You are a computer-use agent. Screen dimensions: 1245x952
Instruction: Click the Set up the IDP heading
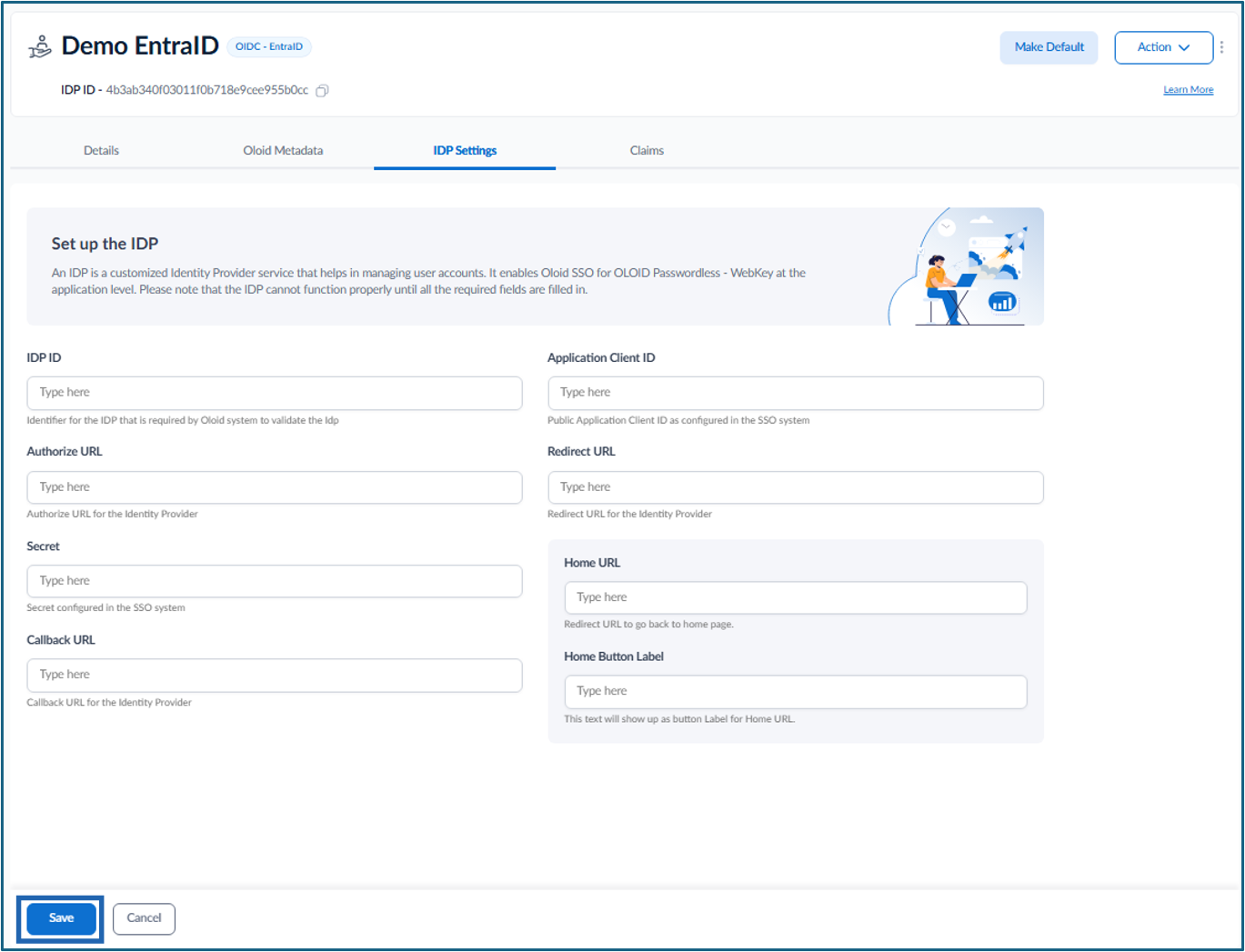pos(105,244)
